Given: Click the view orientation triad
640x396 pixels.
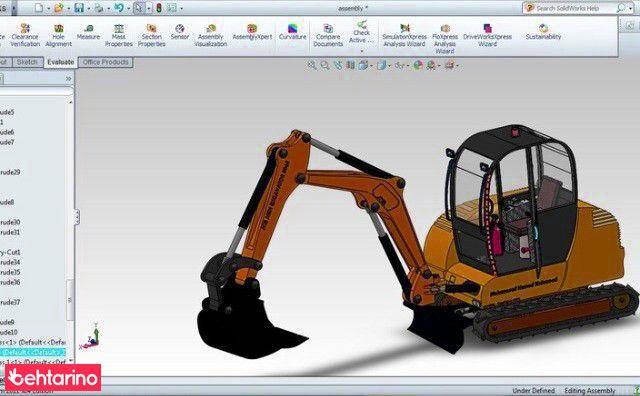Looking at the screenshot, I should point(91,337).
